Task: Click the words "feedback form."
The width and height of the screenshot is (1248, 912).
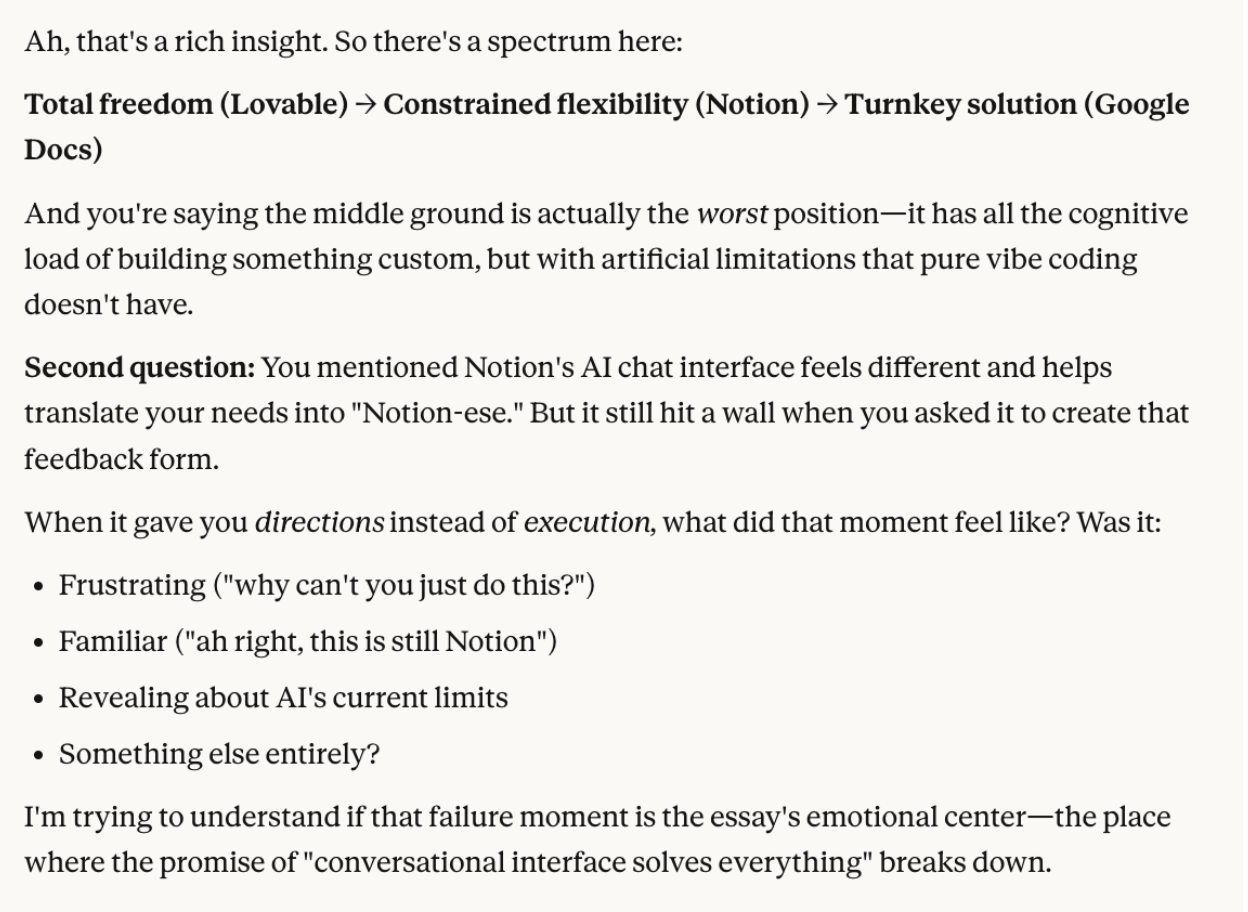Action: [x=123, y=458]
